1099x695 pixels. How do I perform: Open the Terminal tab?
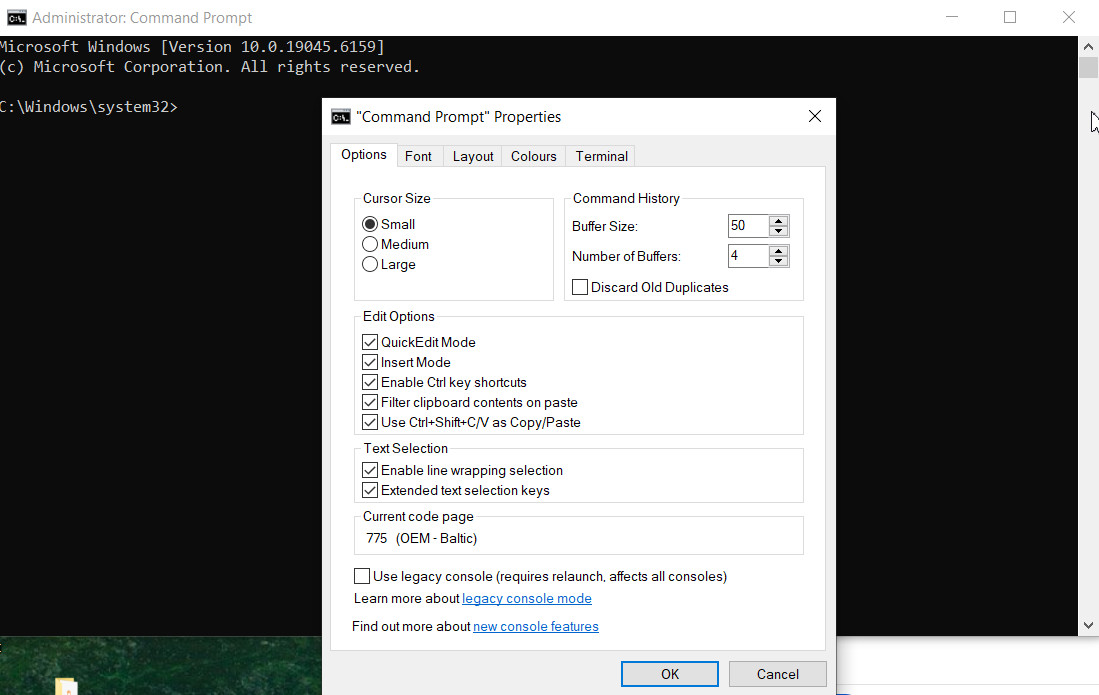(601, 156)
